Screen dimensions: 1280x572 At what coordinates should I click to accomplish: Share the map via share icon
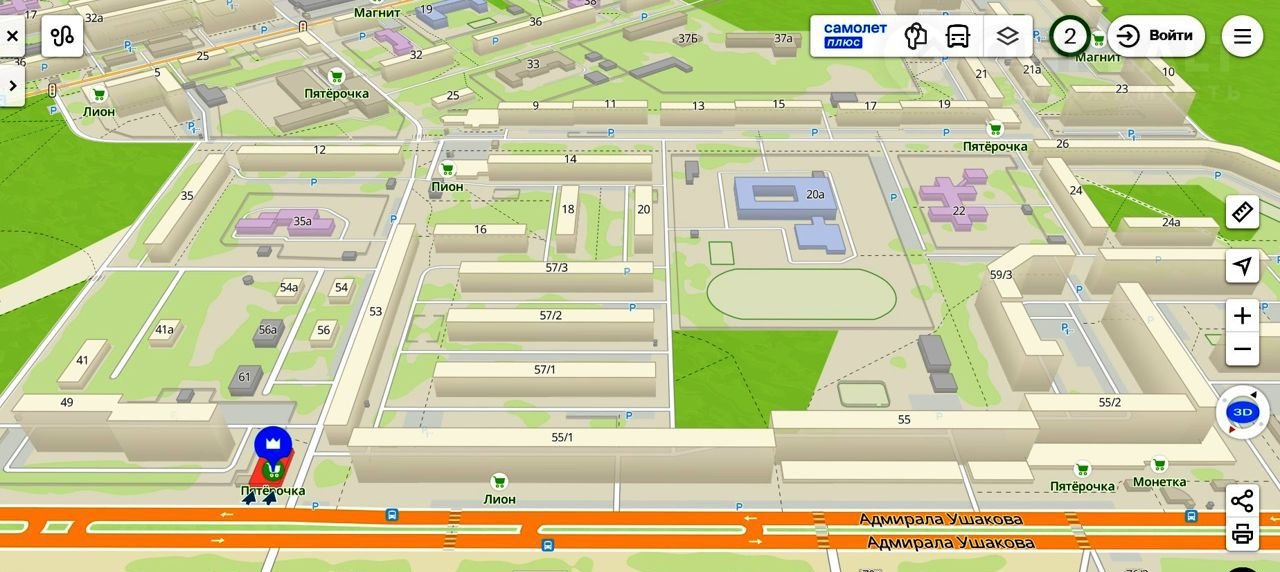1242,501
